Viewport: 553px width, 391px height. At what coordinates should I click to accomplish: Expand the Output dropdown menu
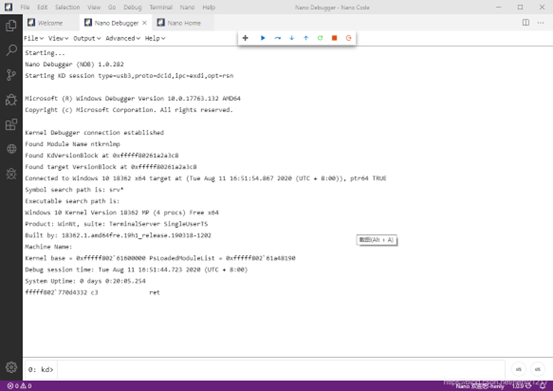(87, 38)
